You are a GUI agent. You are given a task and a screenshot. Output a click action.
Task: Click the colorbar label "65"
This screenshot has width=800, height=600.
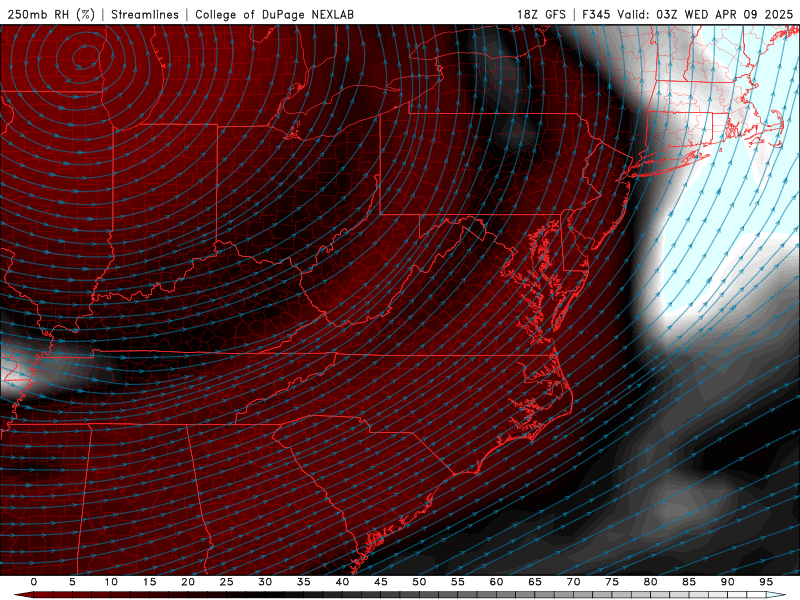tap(535, 582)
